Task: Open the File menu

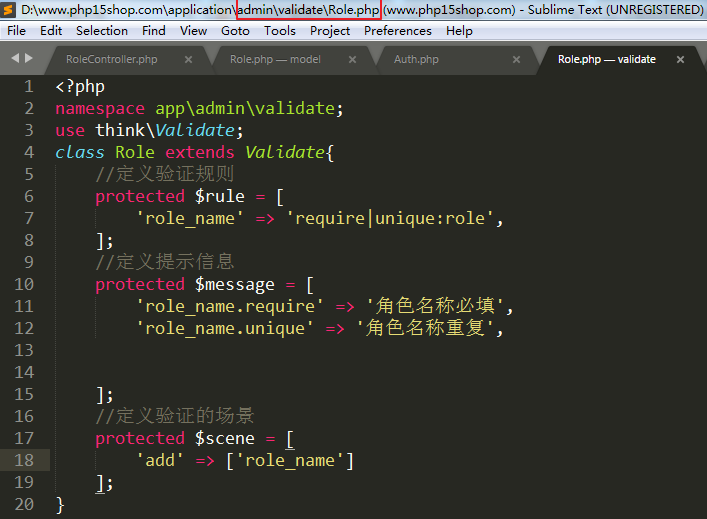Action: pyautogui.click(x=17, y=31)
